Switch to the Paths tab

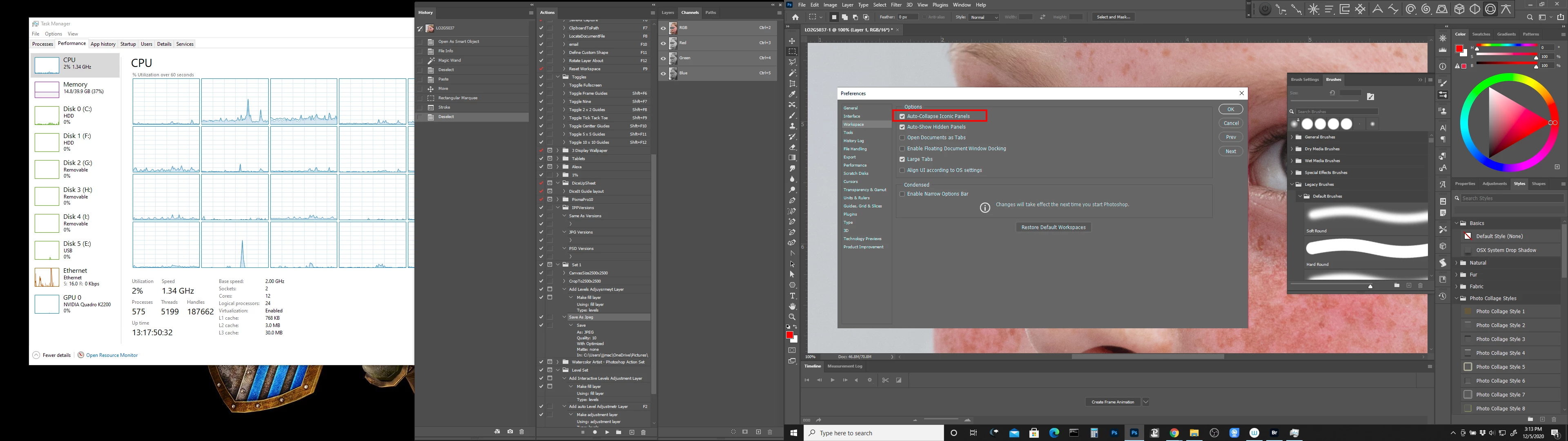click(711, 12)
